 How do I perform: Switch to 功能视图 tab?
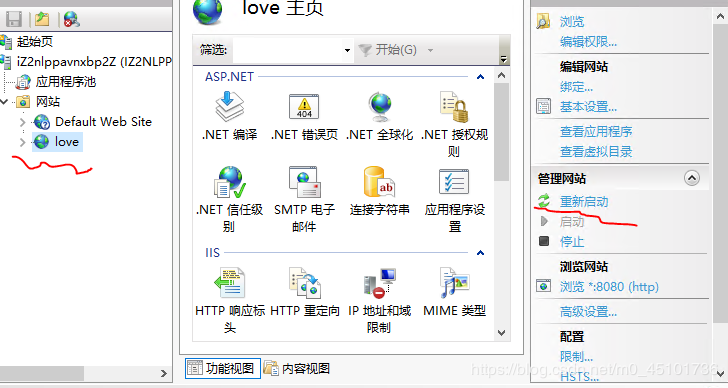tap(222, 369)
